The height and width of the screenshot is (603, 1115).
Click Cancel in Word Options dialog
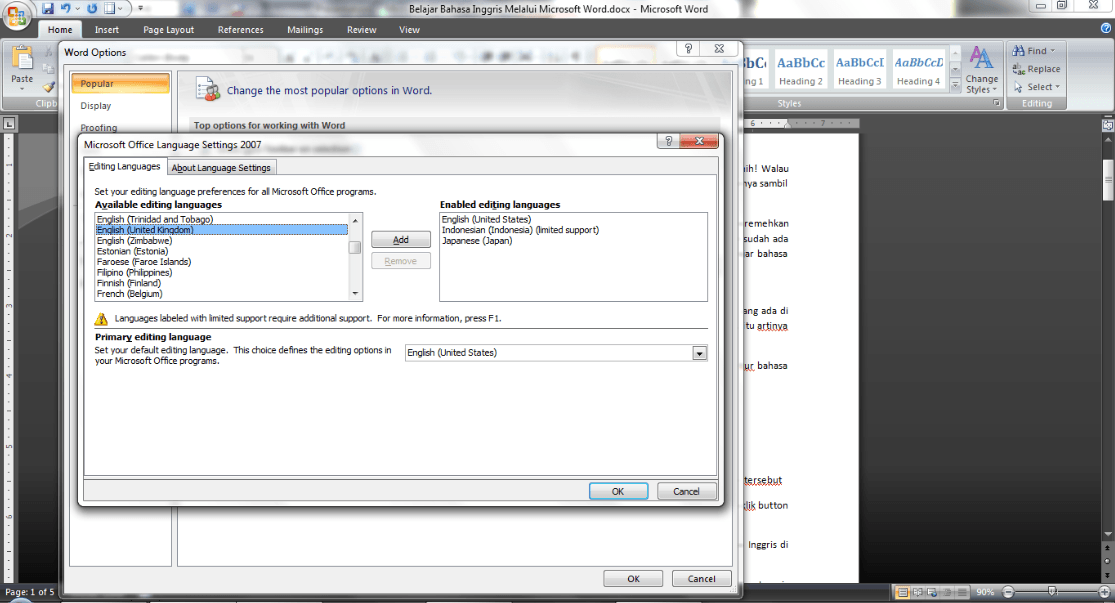coord(702,579)
